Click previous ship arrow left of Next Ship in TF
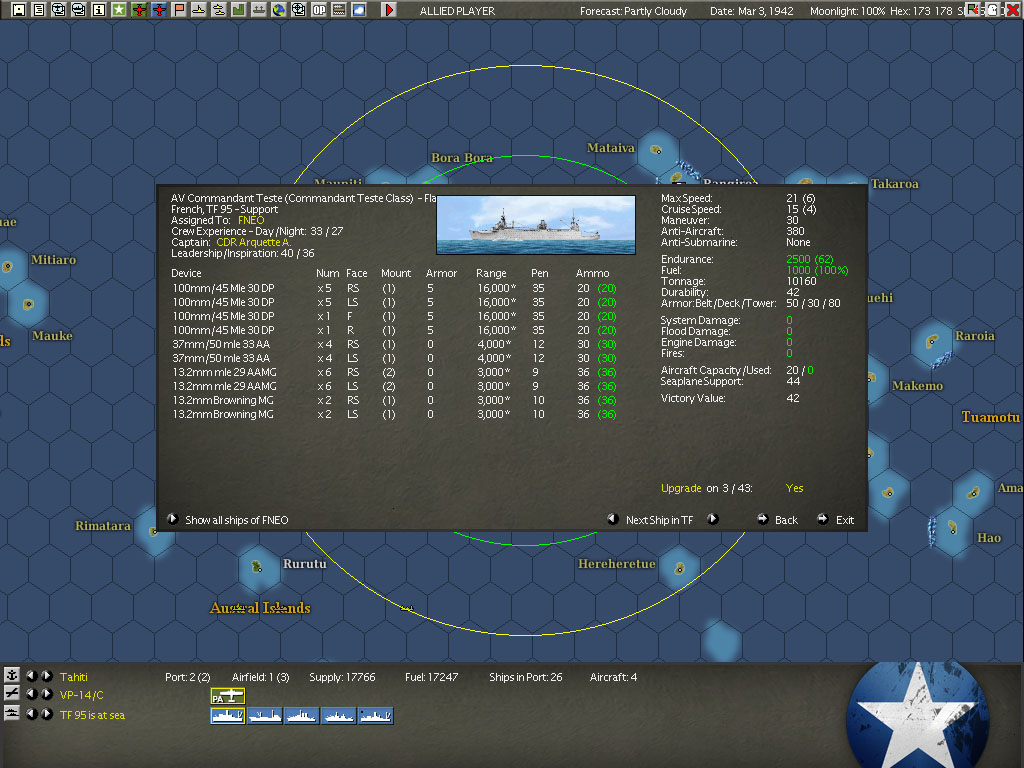 (x=613, y=519)
